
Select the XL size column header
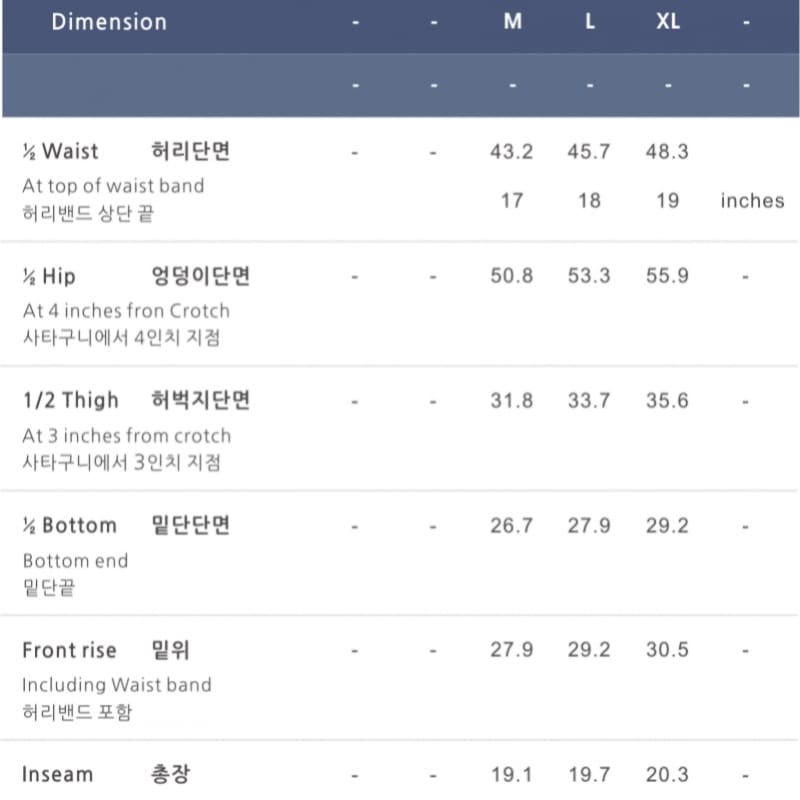point(668,22)
